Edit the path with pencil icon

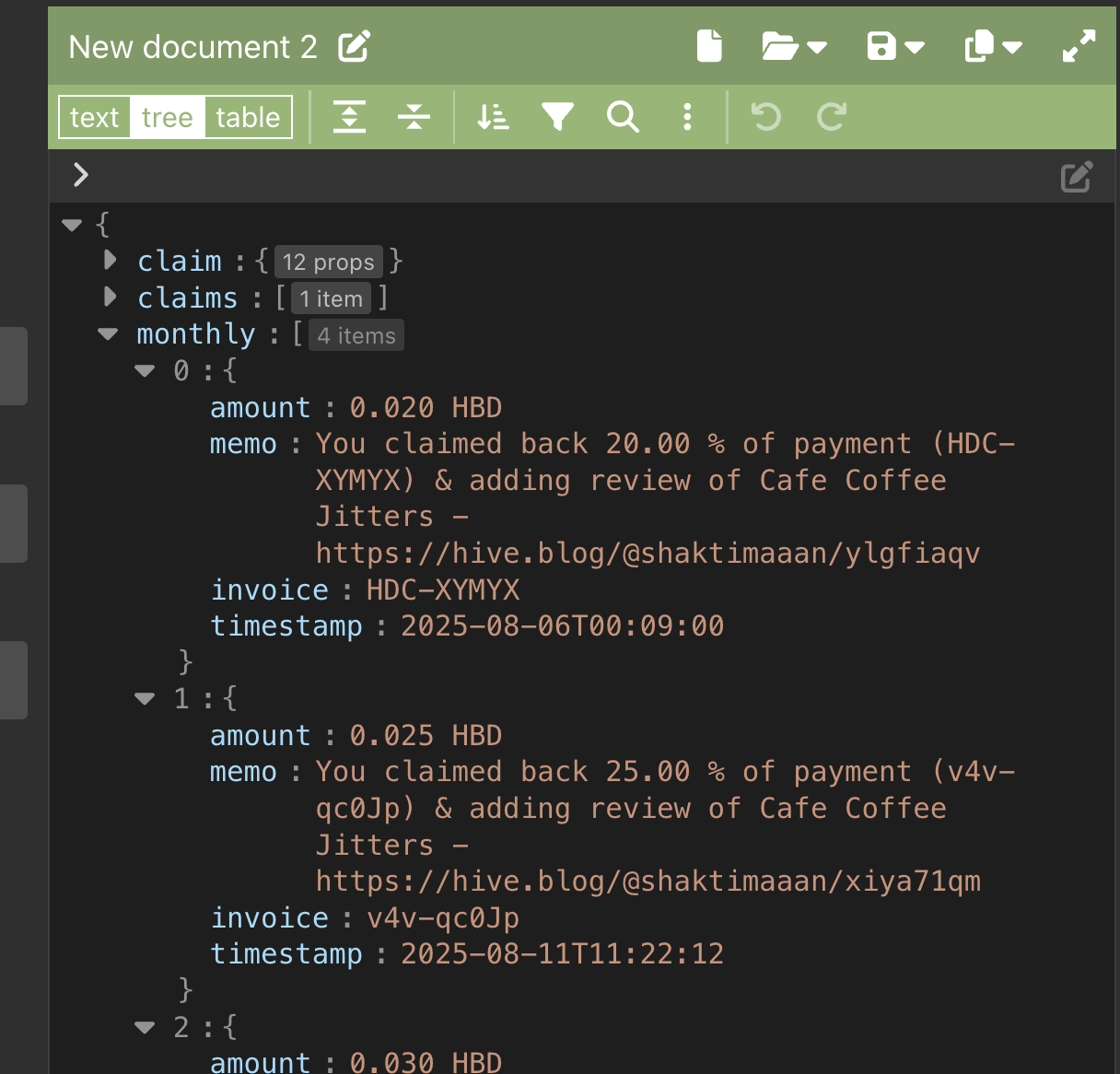coord(1077,176)
